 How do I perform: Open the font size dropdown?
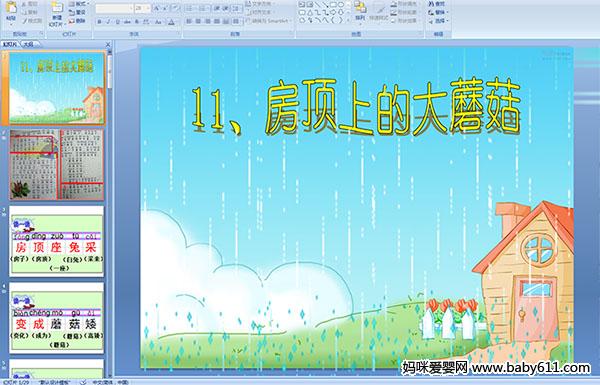148,8
